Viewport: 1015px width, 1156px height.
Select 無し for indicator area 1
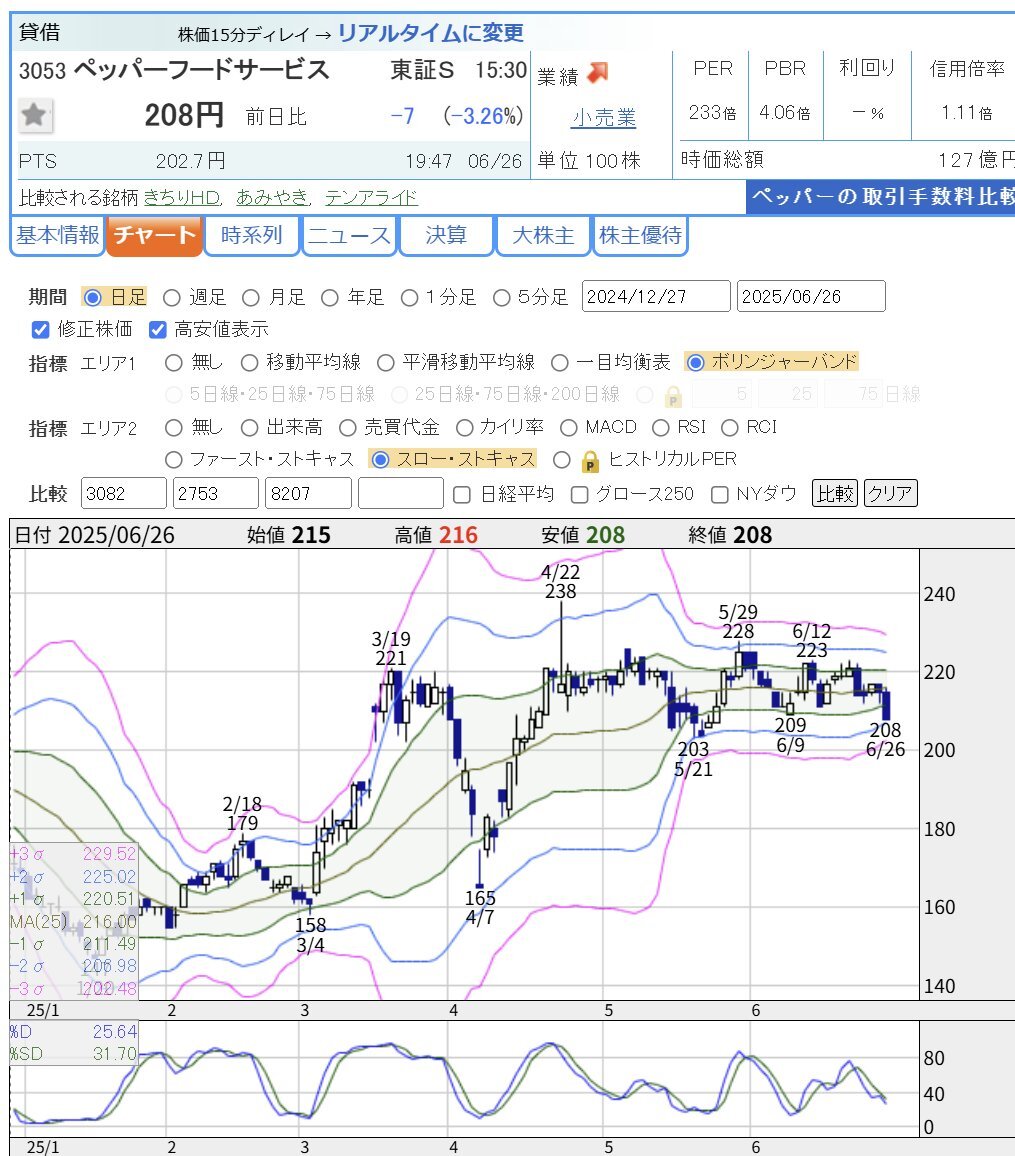(173, 363)
